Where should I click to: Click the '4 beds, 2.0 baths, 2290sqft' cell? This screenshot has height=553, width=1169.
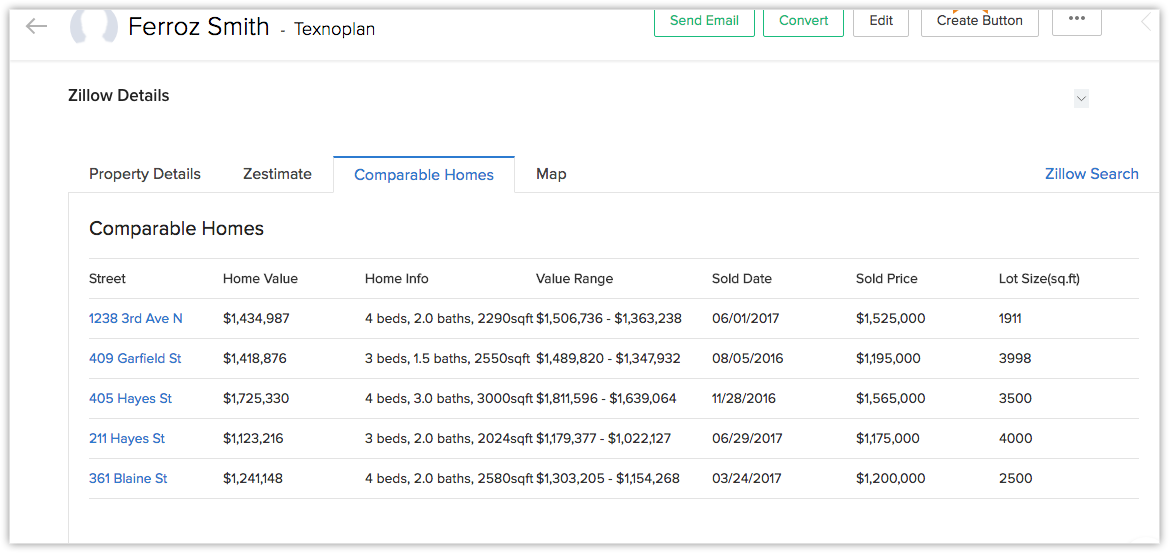[x=449, y=318]
